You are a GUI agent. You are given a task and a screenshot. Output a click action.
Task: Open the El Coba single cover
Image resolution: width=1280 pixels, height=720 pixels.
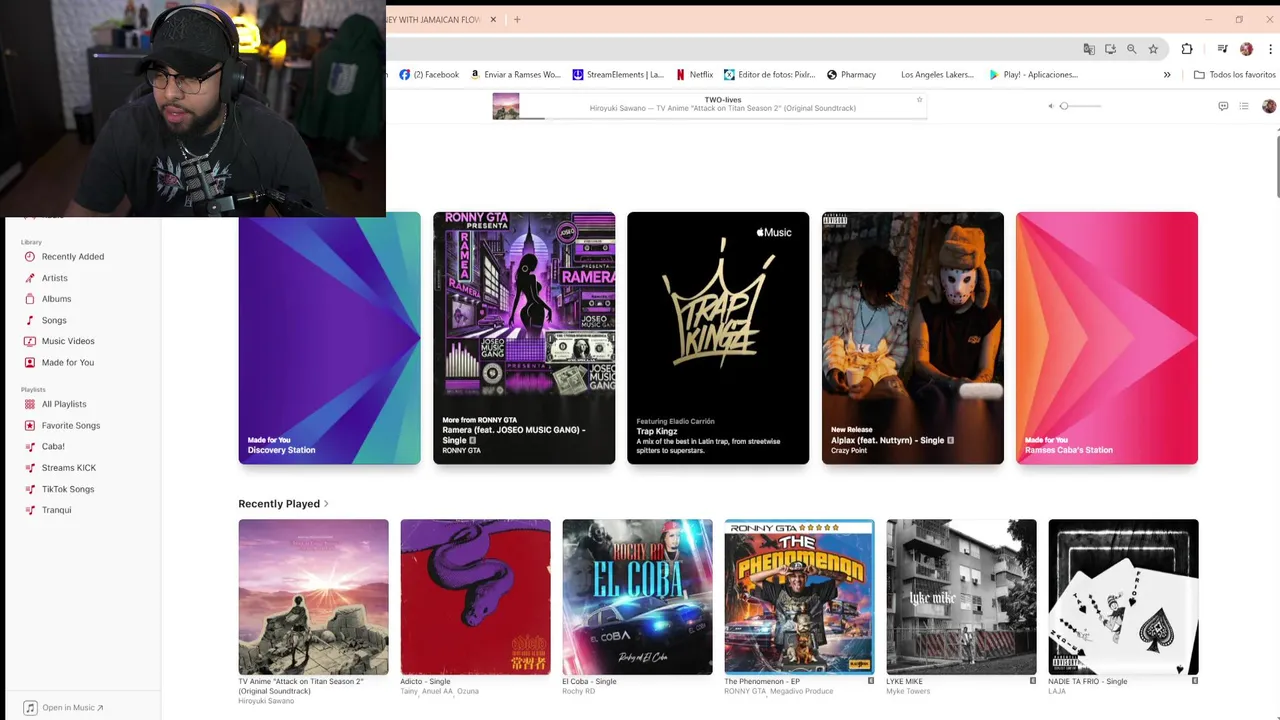[637, 597]
